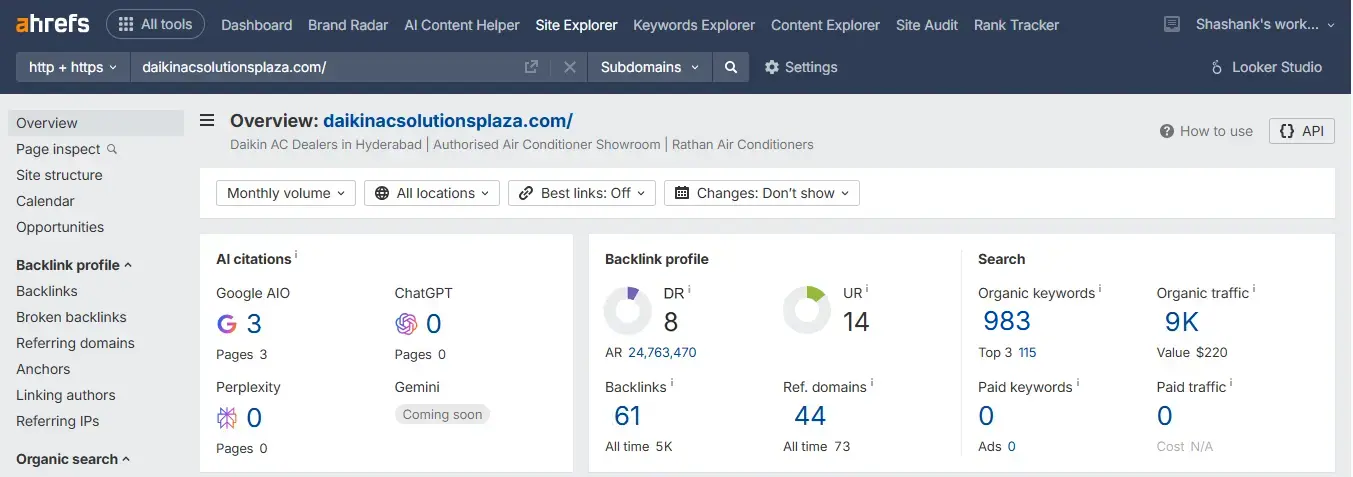
Task: Click the Ahrefs logo
Action: coord(52,24)
